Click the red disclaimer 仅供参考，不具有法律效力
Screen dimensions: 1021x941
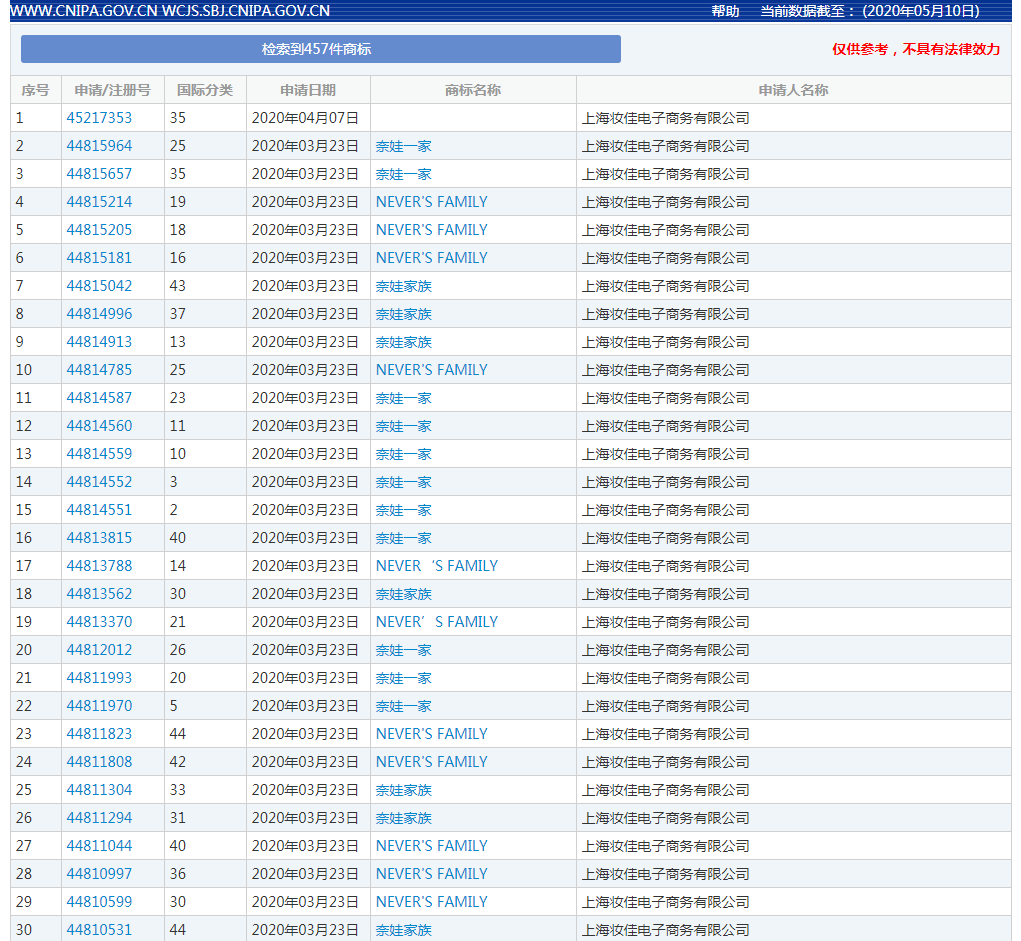click(916, 49)
